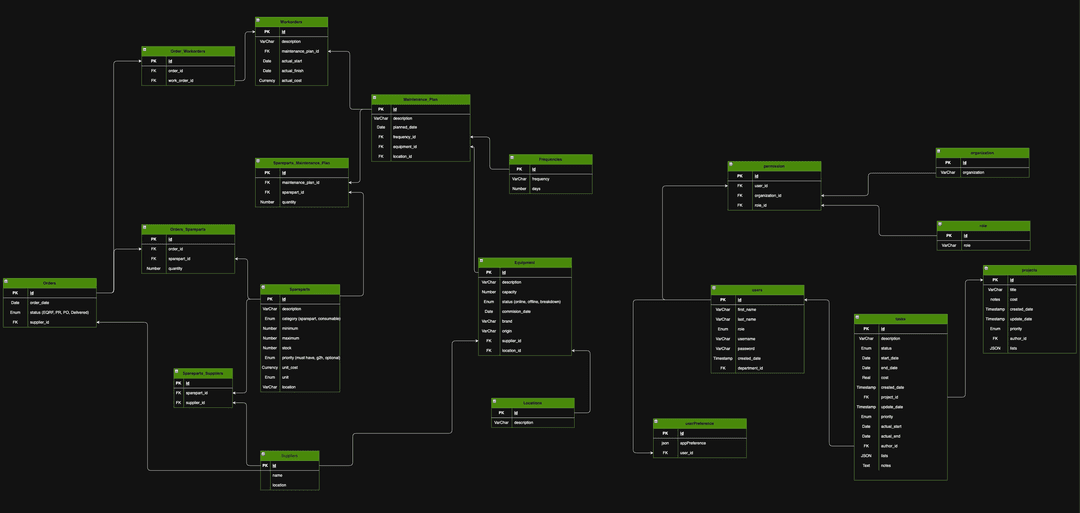Select the Suppliers table header
1080x513 pixels.
click(290, 455)
